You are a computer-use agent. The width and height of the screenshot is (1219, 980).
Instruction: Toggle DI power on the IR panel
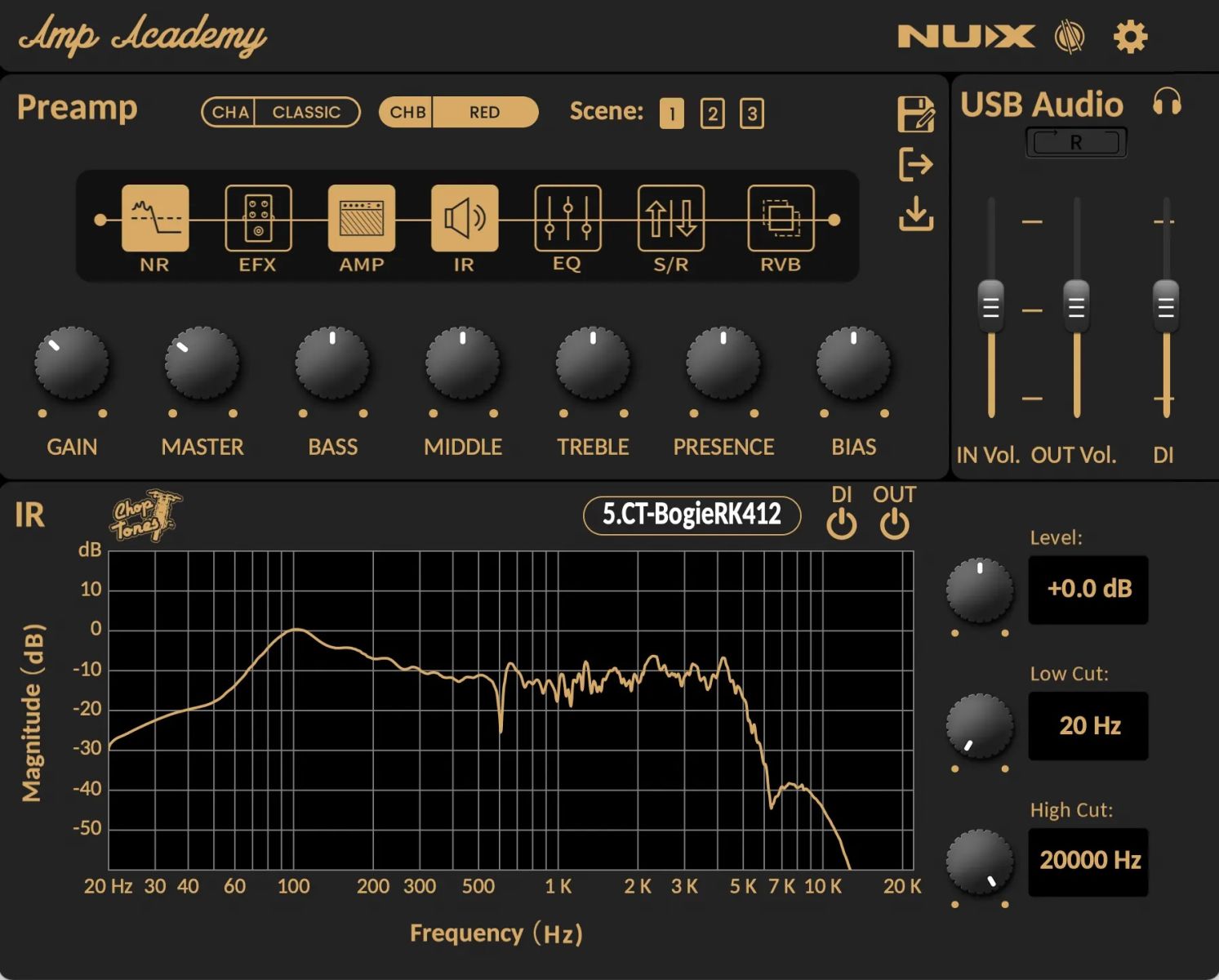[842, 523]
